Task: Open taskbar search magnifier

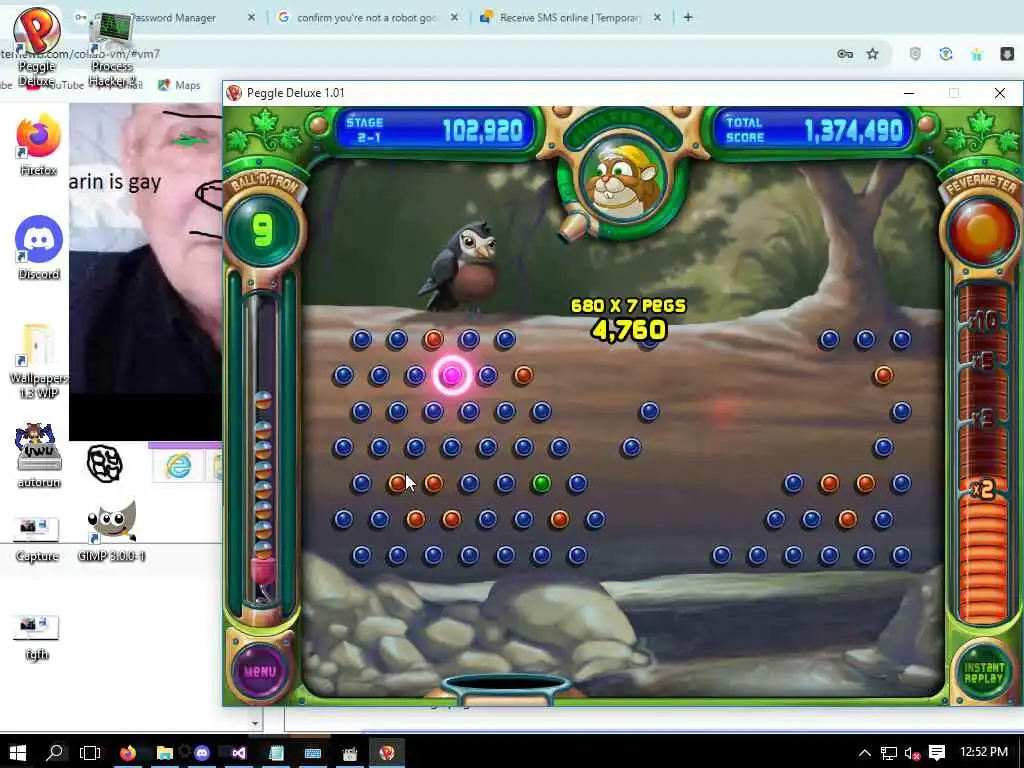Action: [x=55, y=752]
